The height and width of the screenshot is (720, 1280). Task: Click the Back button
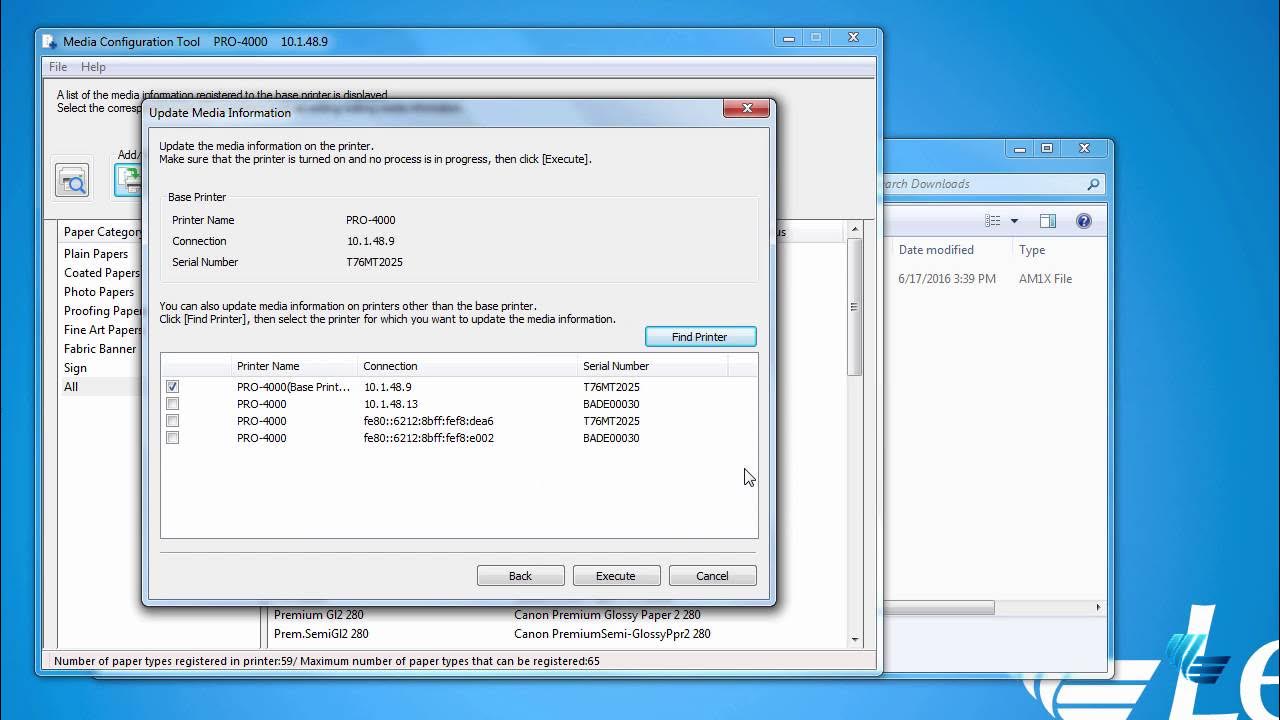[520, 576]
